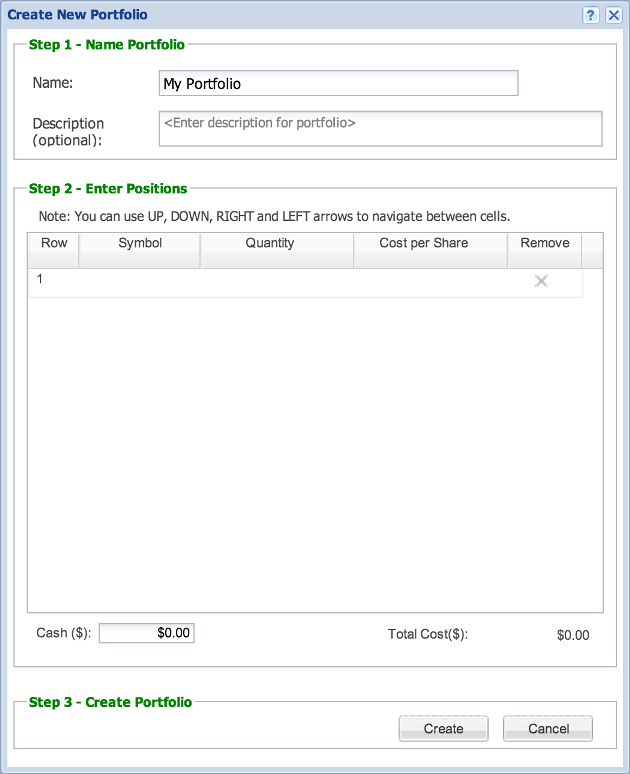
Task: Open the help question mark icon
Action: pyautogui.click(x=590, y=15)
